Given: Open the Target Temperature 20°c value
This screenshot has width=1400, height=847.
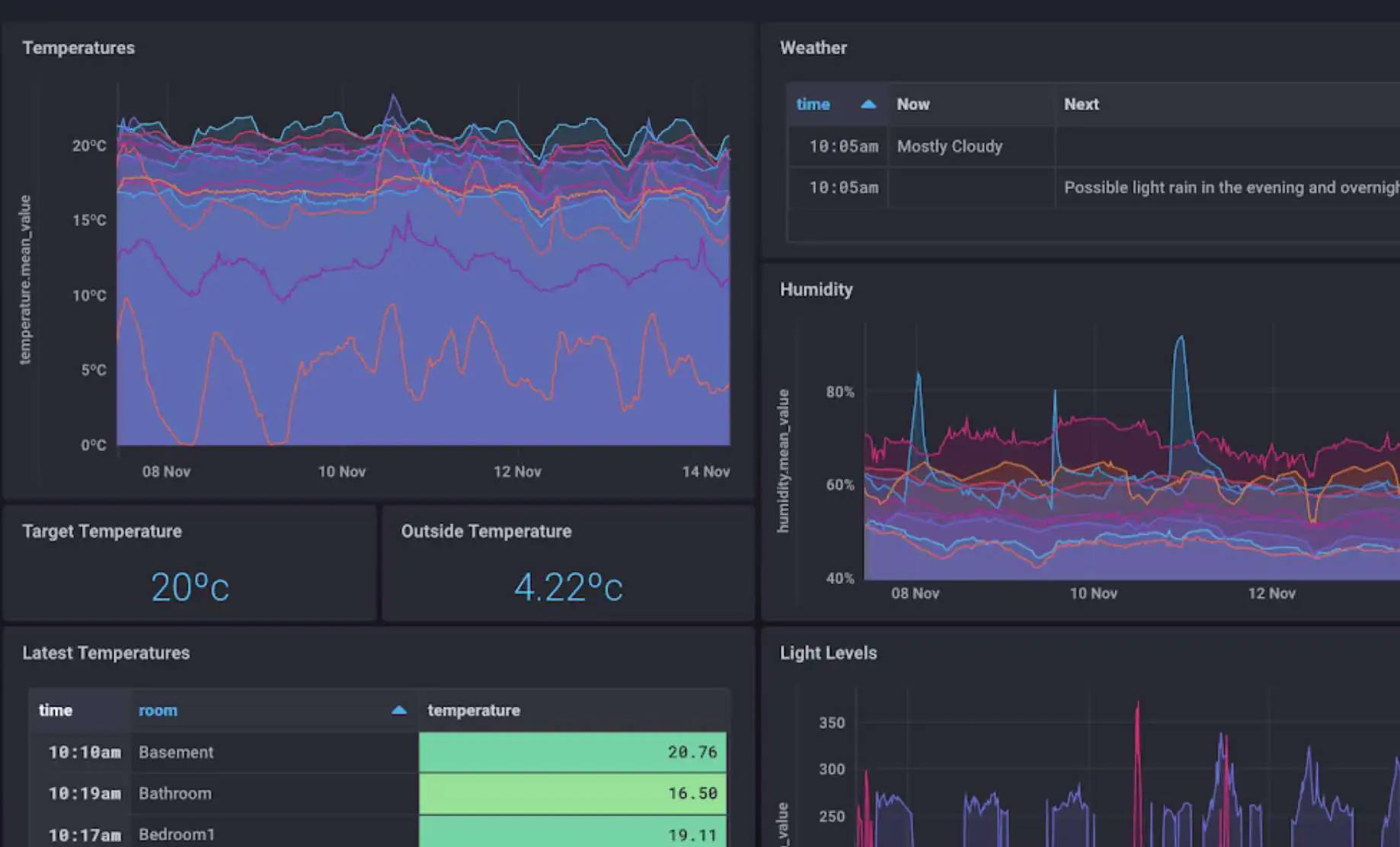Looking at the screenshot, I should [190, 587].
